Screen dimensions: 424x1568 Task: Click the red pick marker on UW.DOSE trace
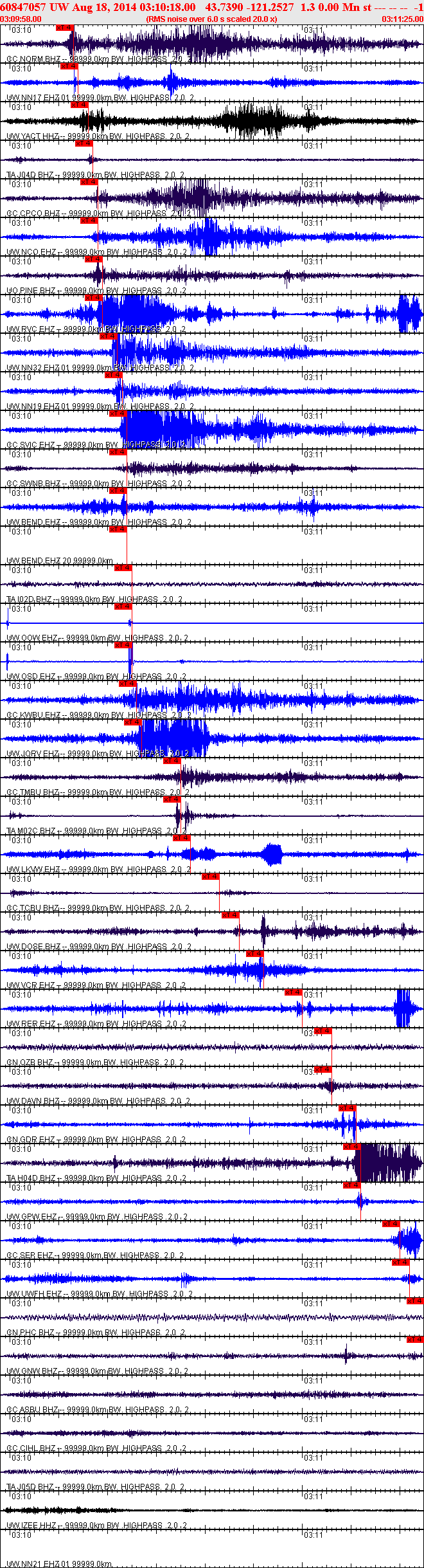click(230, 915)
